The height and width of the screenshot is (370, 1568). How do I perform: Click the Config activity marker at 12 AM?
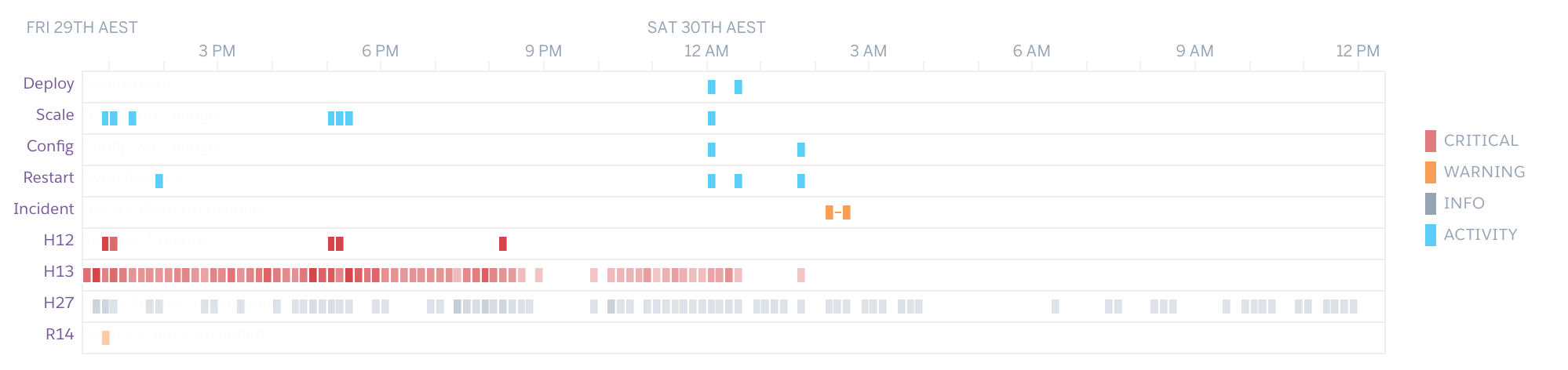[x=712, y=150]
